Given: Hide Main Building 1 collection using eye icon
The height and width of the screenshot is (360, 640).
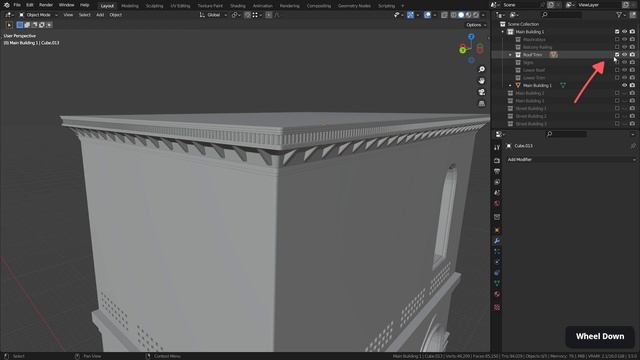Looking at the screenshot, I should pos(624,31).
